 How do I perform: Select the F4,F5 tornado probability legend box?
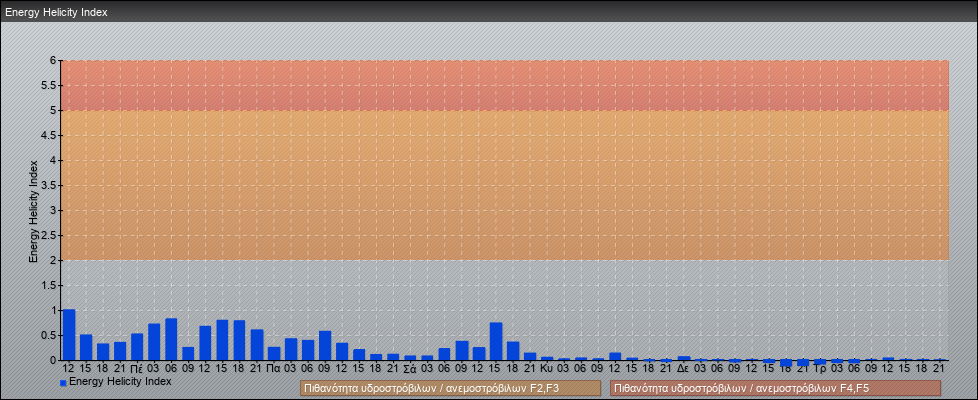tap(775, 388)
